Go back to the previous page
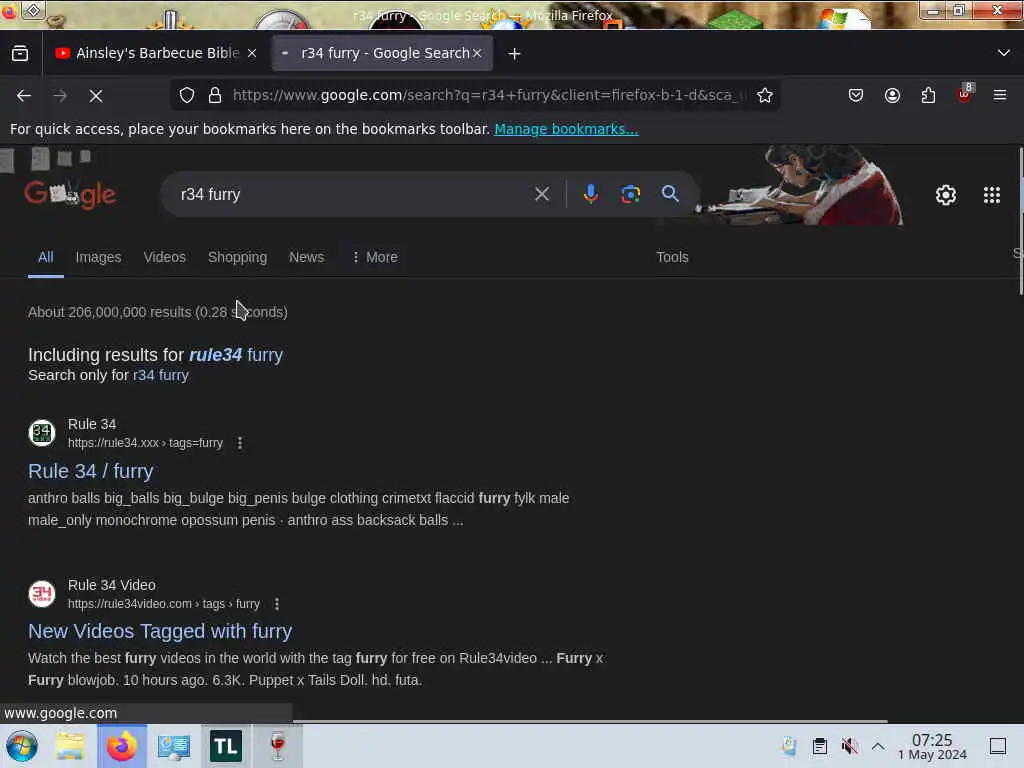 [24, 96]
